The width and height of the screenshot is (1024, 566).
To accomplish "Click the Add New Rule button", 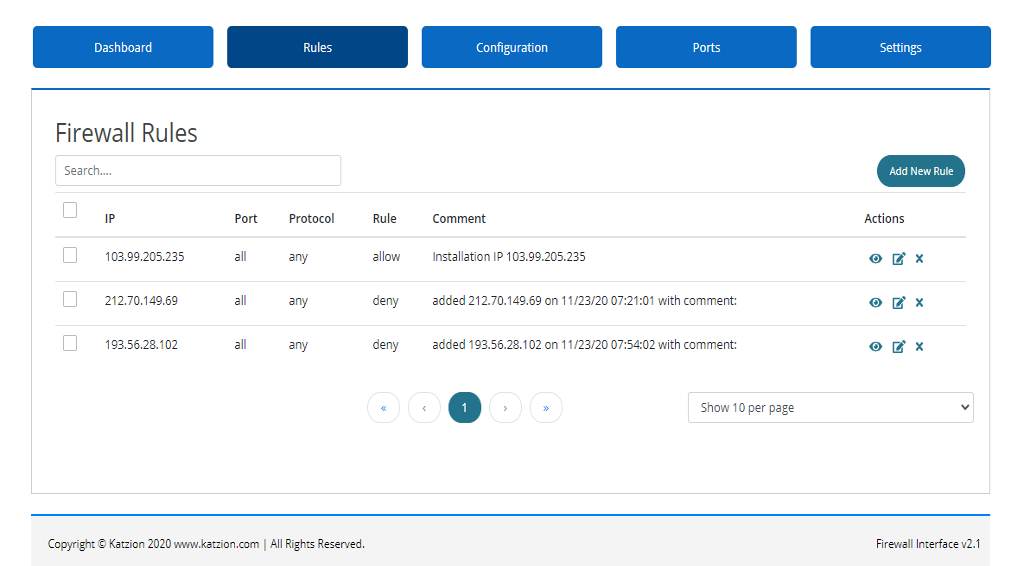I will click(x=920, y=171).
